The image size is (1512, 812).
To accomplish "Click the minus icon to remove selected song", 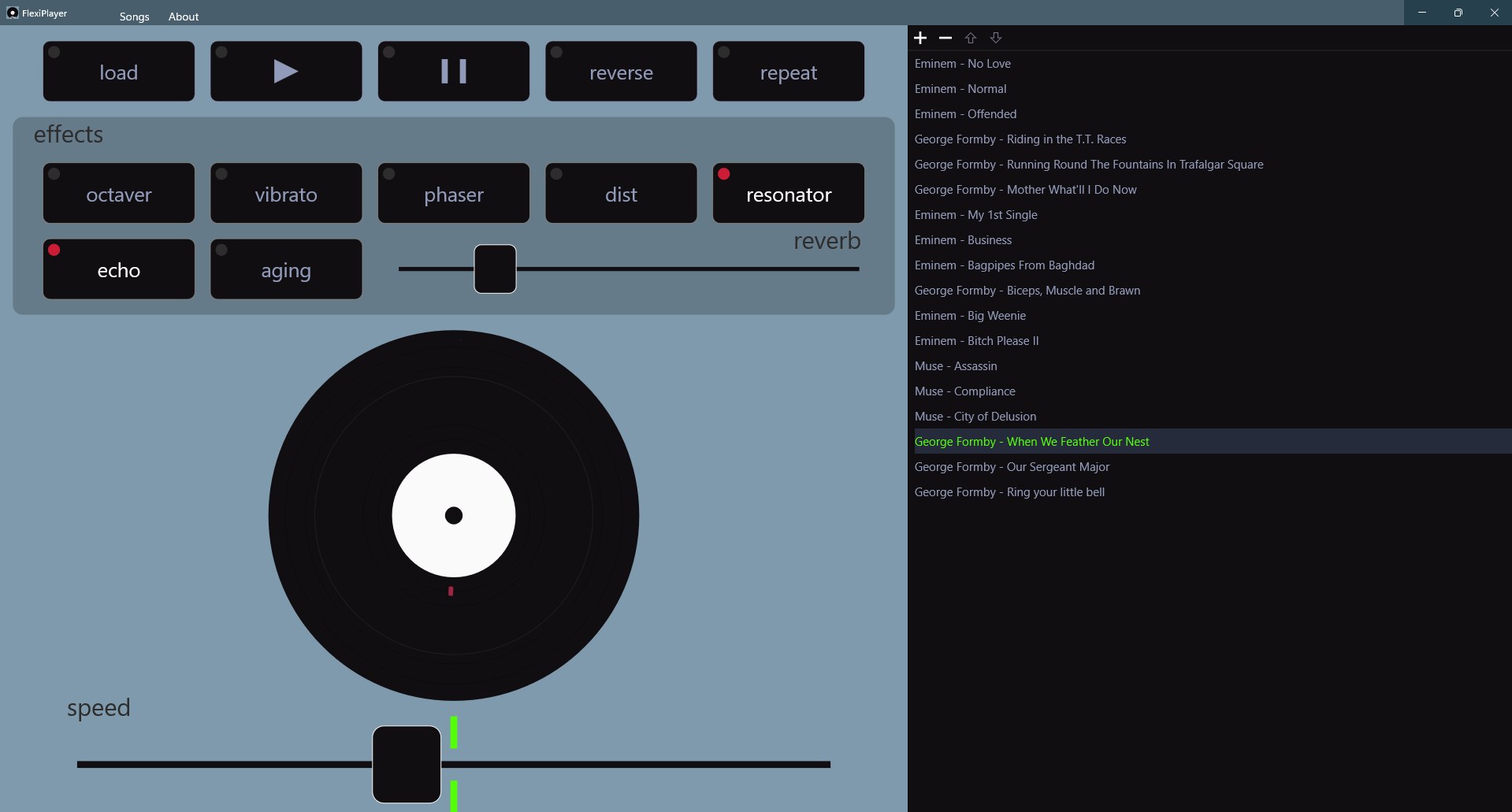I will [x=945, y=37].
